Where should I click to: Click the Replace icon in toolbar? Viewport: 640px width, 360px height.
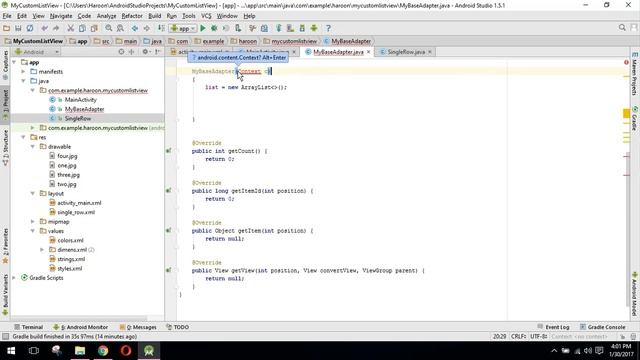120,28
